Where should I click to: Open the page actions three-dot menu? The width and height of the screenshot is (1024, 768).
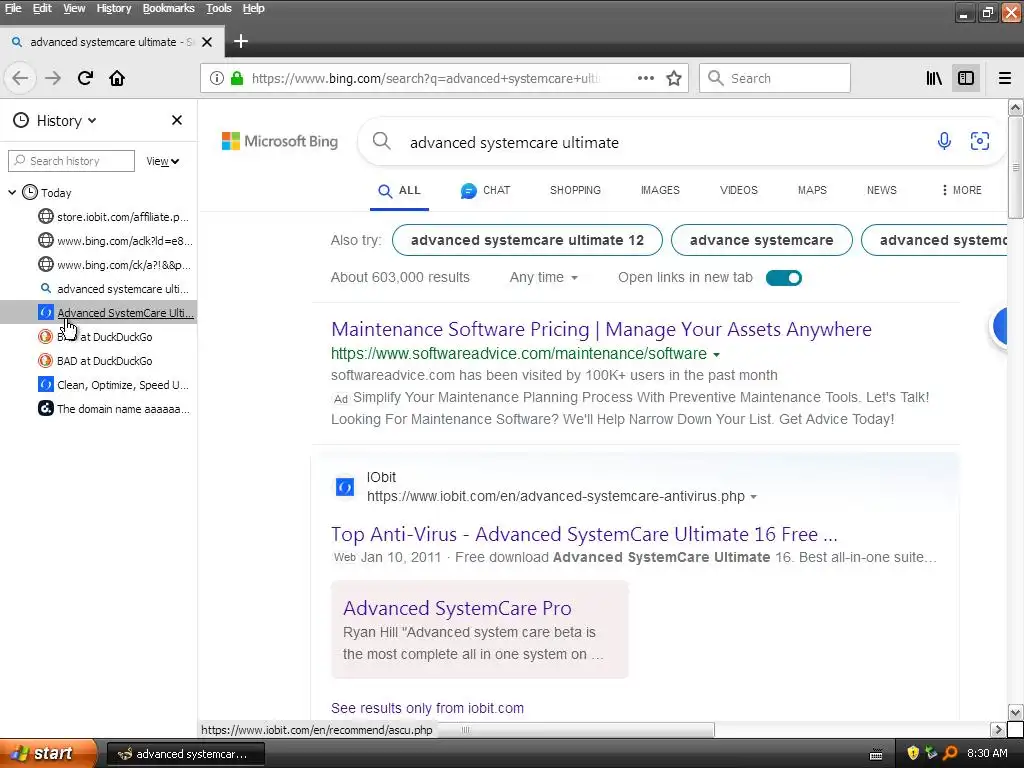(645, 78)
